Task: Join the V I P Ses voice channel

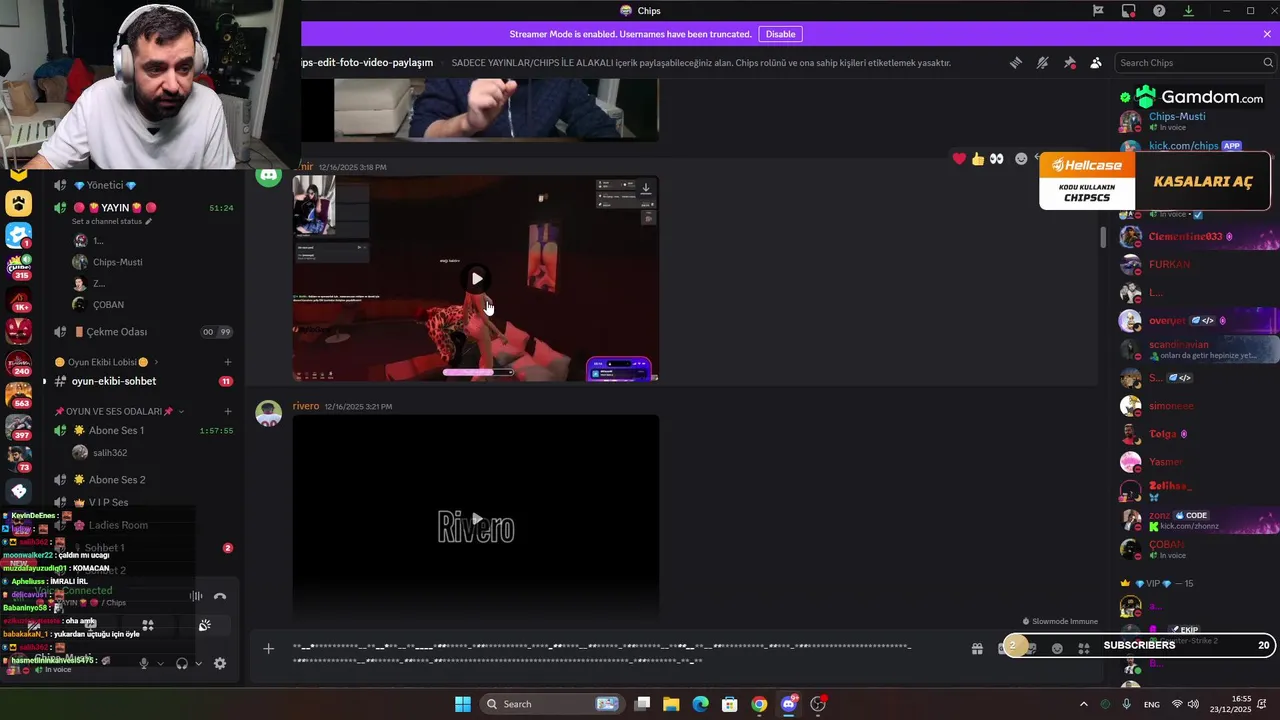Action: (x=108, y=502)
